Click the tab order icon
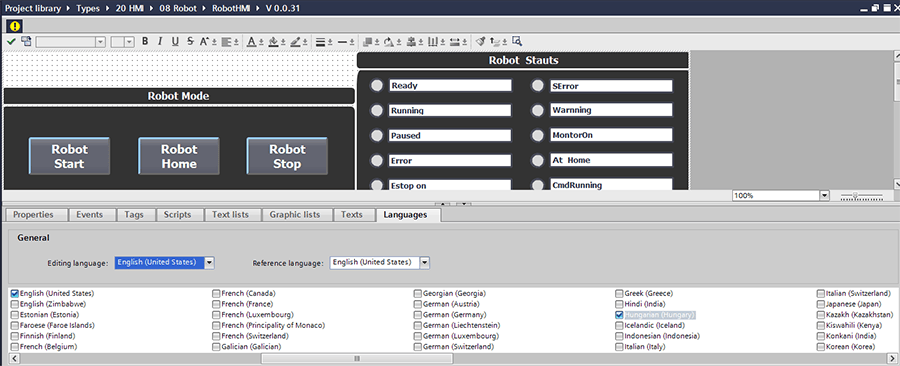This screenshot has width=900, height=366. coord(495,41)
